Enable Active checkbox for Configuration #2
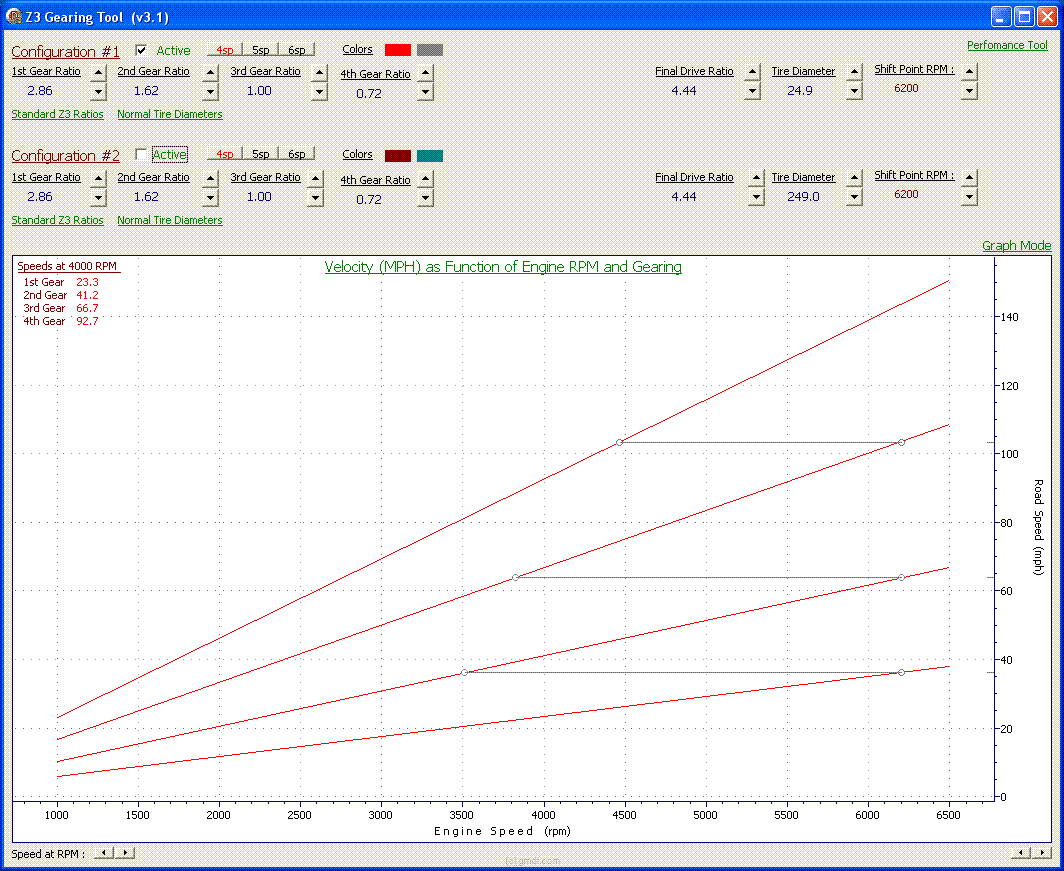This screenshot has width=1064, height=871. point(141,154)
